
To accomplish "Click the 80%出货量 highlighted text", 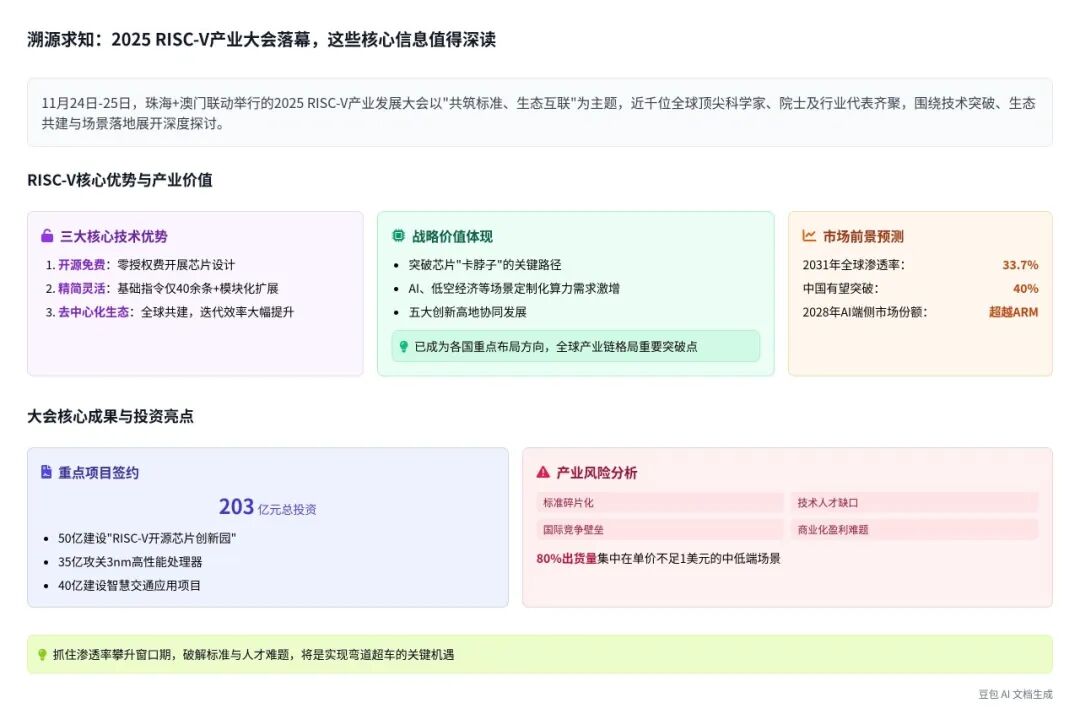I will [566, 558].
